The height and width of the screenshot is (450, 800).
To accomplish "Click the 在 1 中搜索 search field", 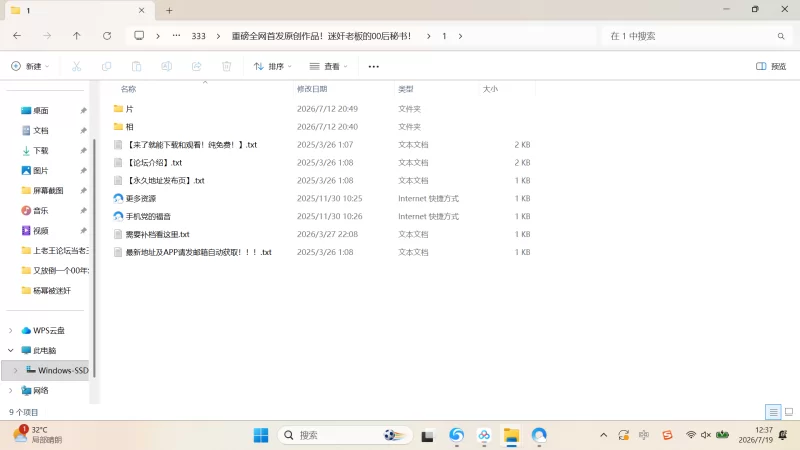I will tap(696, 36).
